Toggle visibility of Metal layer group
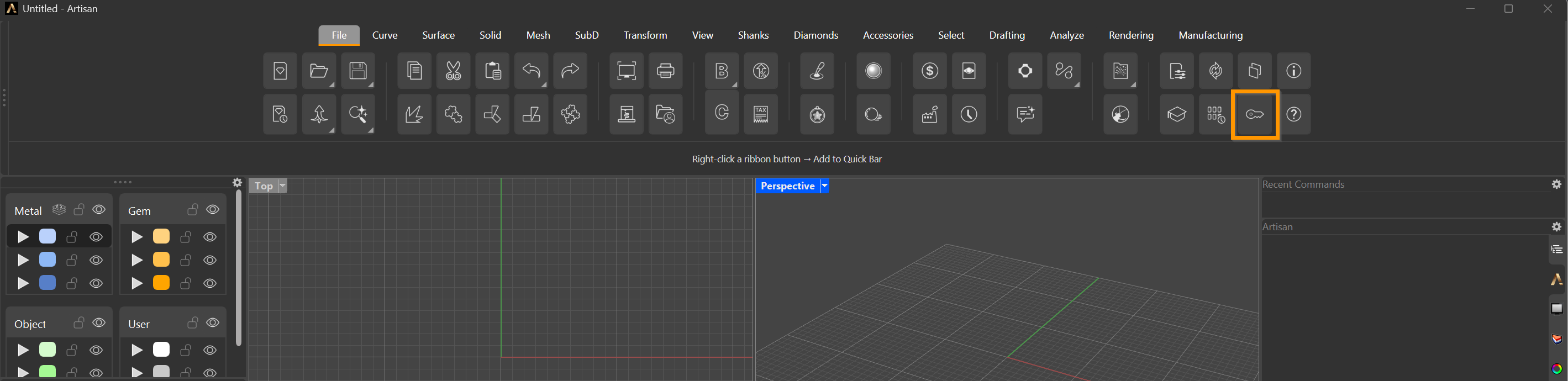1568x381 pixels. click(x=99, y=209)
